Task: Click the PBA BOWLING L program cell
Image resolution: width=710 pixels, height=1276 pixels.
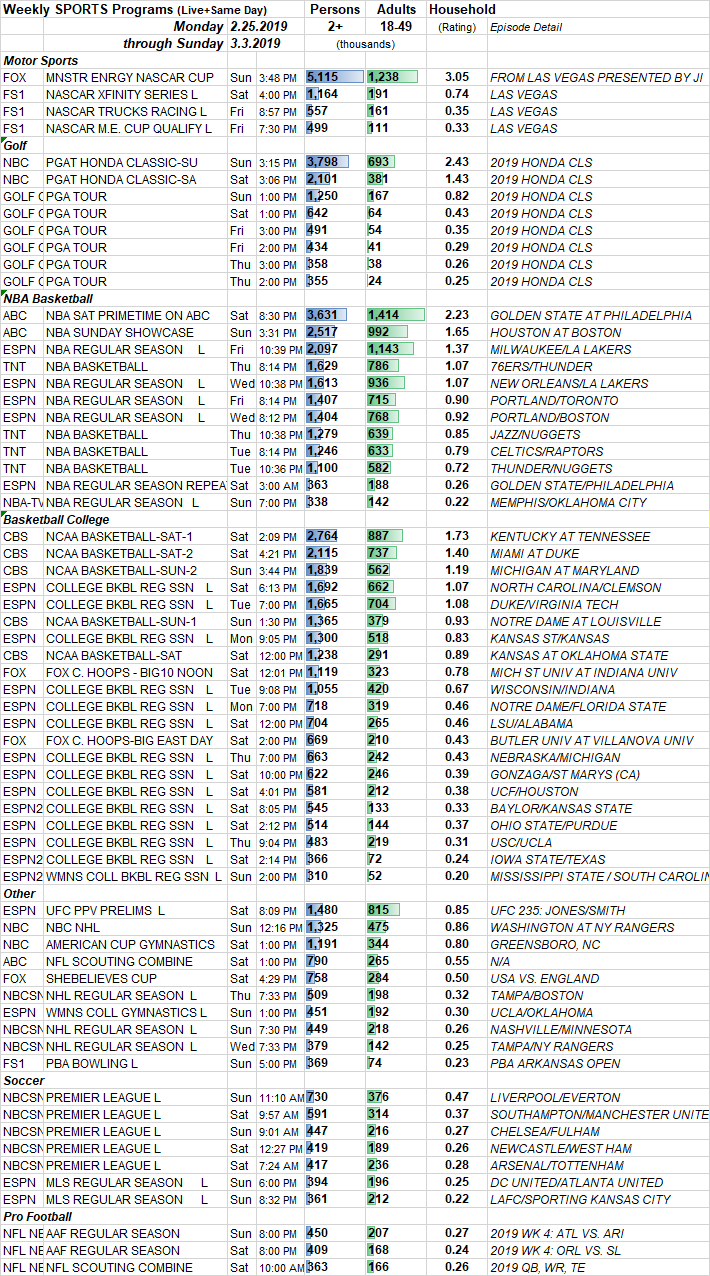Action: pyautogui.click(x=91, y=1064)
